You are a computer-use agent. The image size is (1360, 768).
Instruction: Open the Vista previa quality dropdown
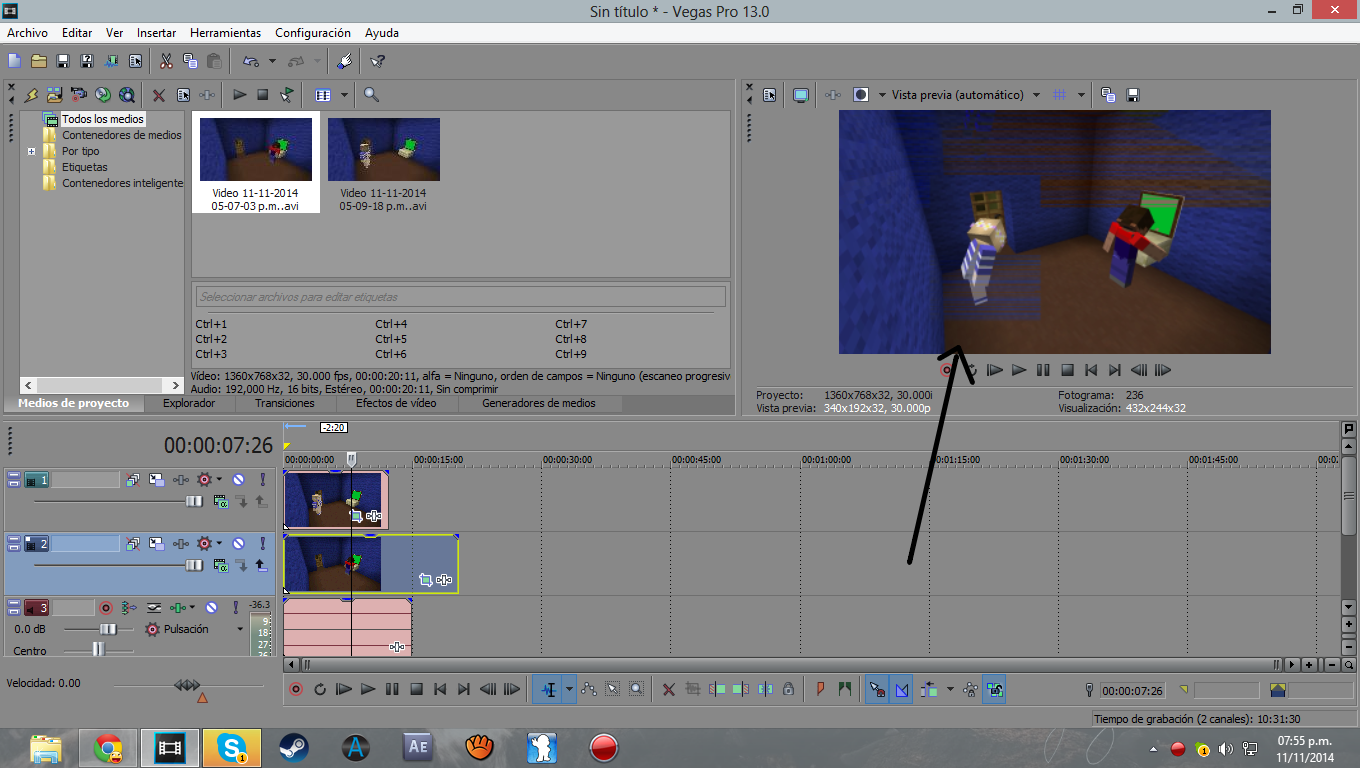1036,95
